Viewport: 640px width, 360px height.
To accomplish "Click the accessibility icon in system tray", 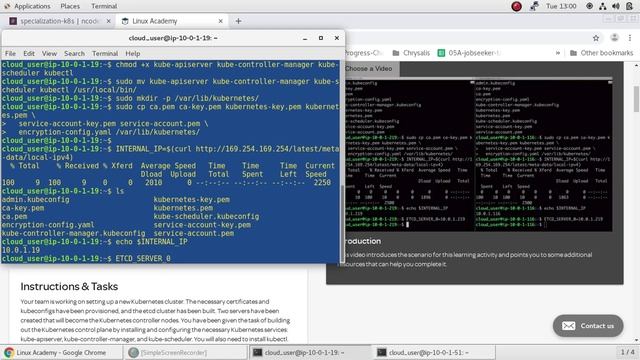I will [589, 6].
